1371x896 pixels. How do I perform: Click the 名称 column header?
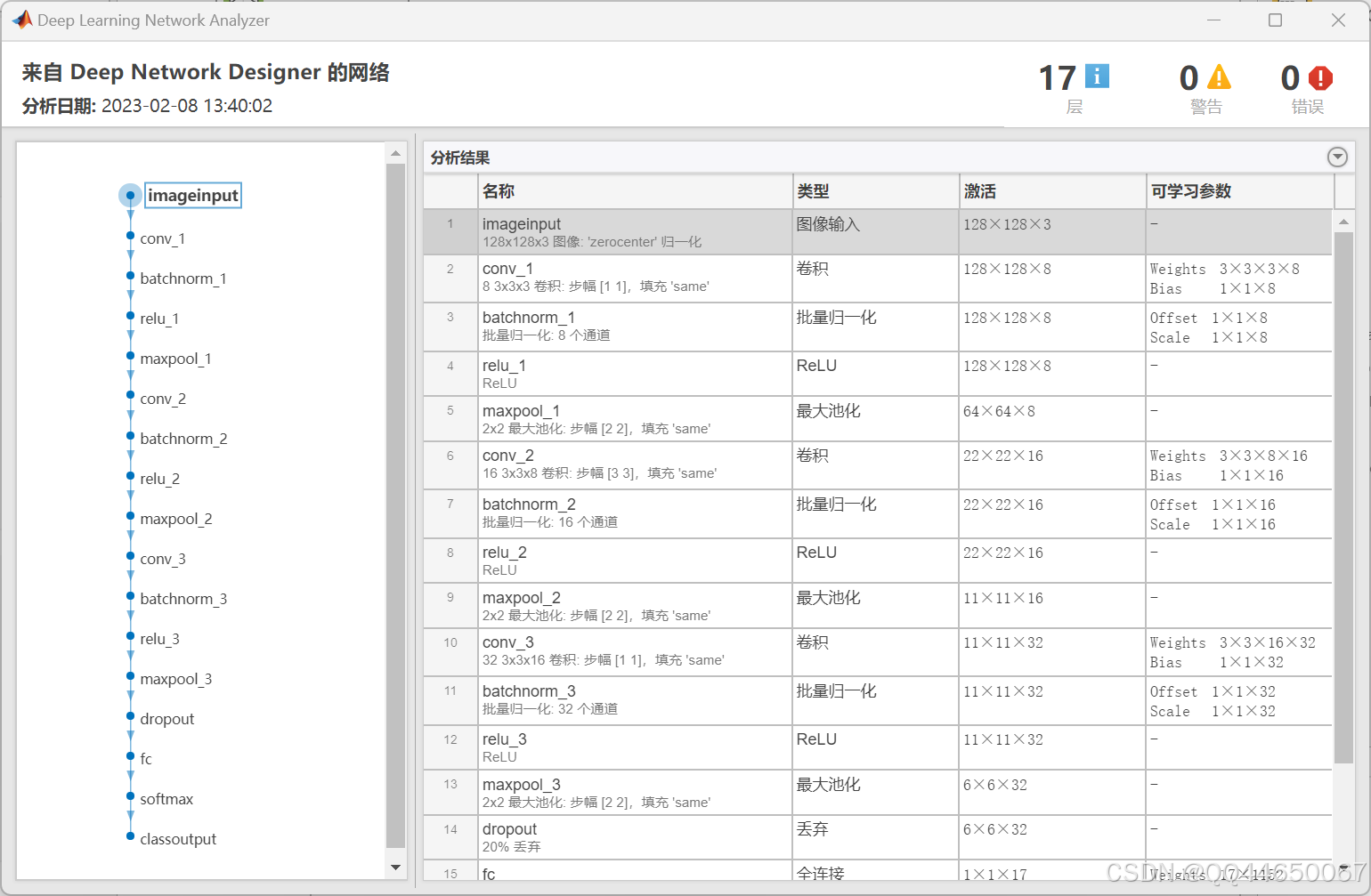click(635, 191)
